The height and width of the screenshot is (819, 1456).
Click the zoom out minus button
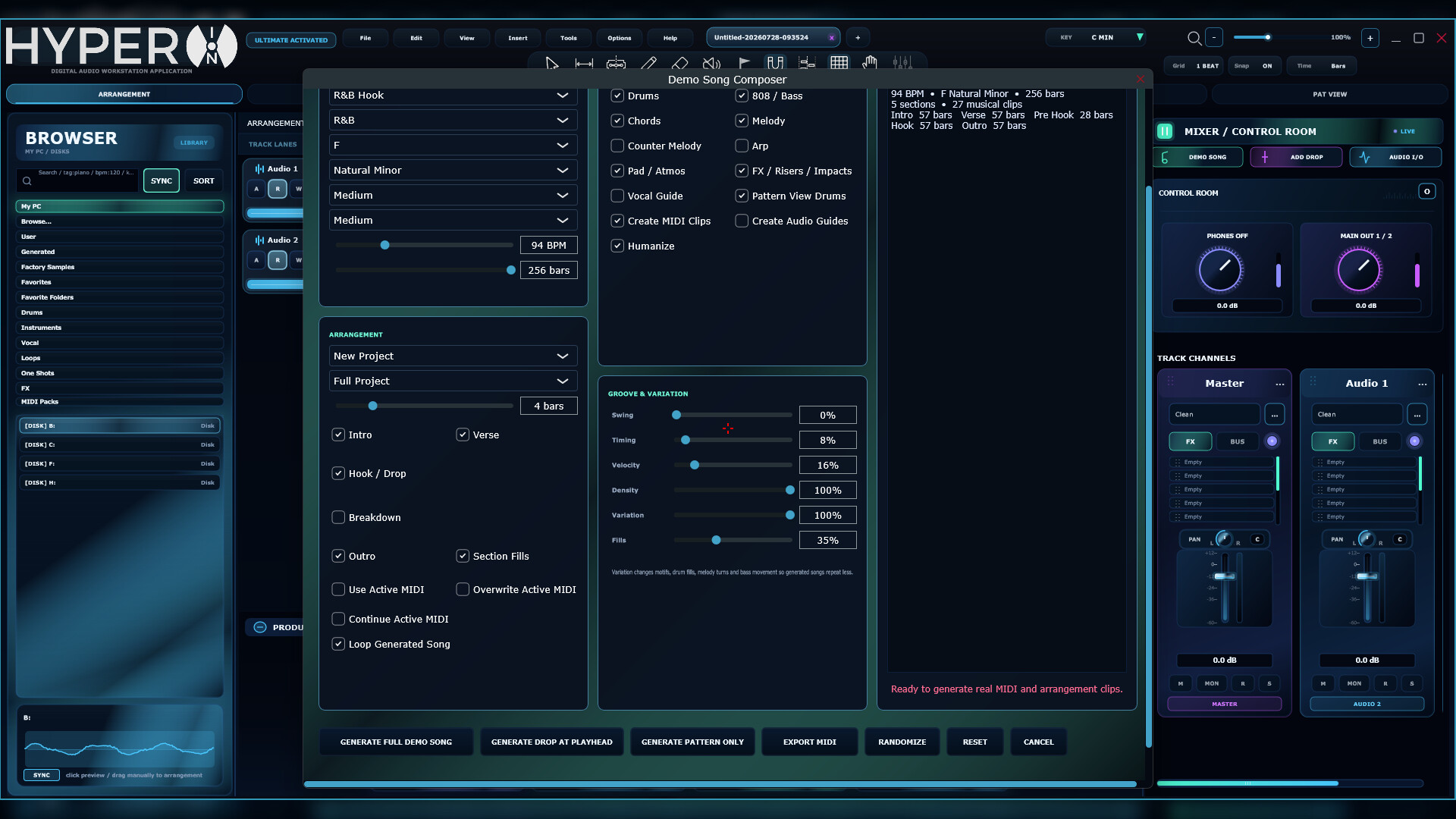(x=1214, y=37)
